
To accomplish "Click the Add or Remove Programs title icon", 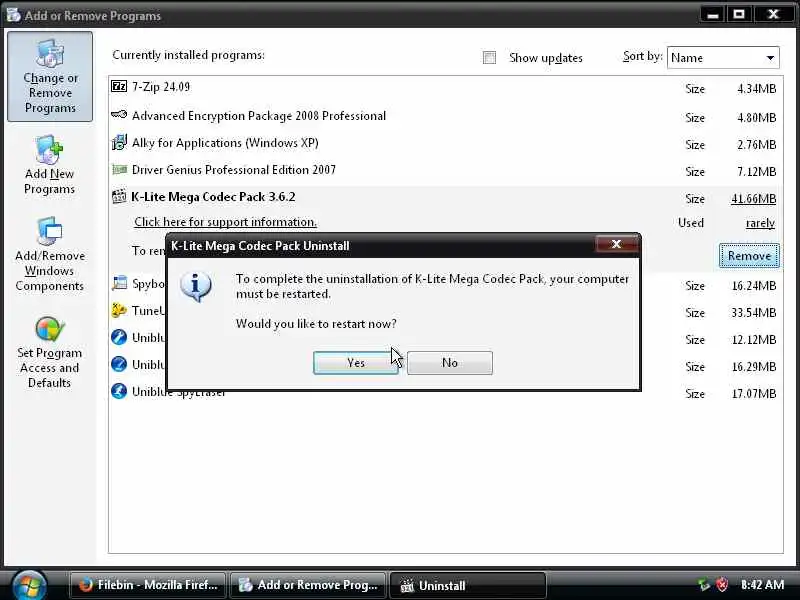I will [x=14, y=15].
